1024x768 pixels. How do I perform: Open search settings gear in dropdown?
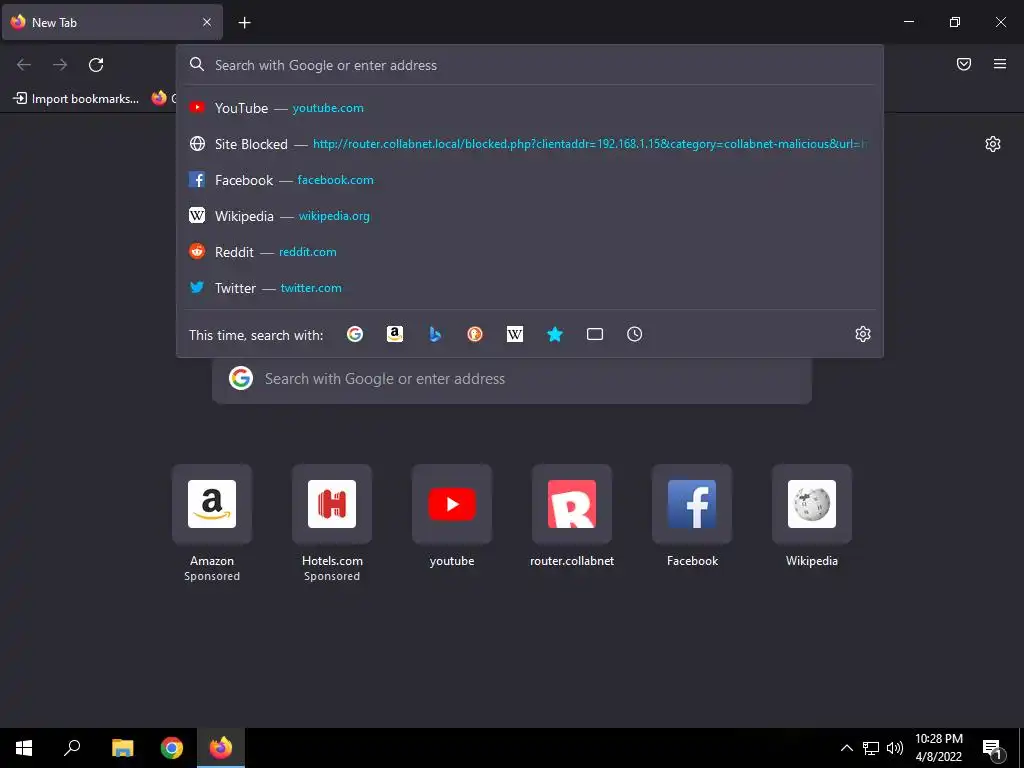(863, 334)
